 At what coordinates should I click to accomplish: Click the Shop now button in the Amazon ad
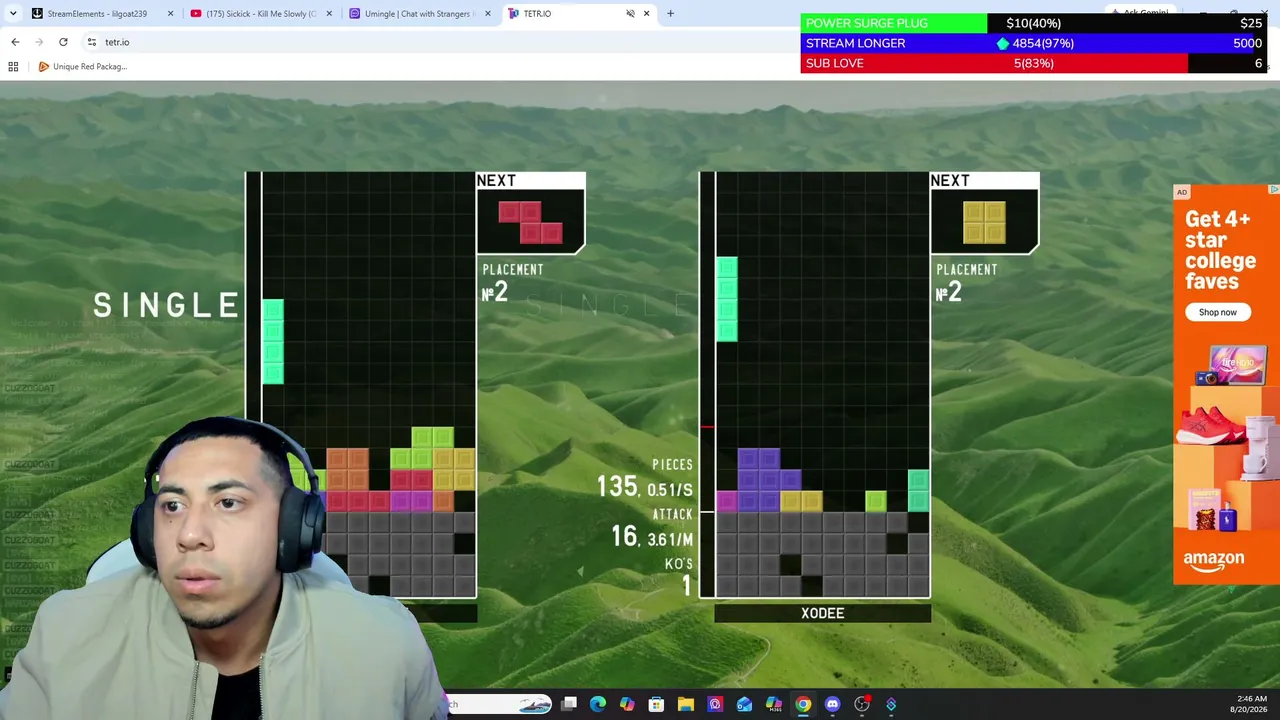click(x=1218, y=312)
